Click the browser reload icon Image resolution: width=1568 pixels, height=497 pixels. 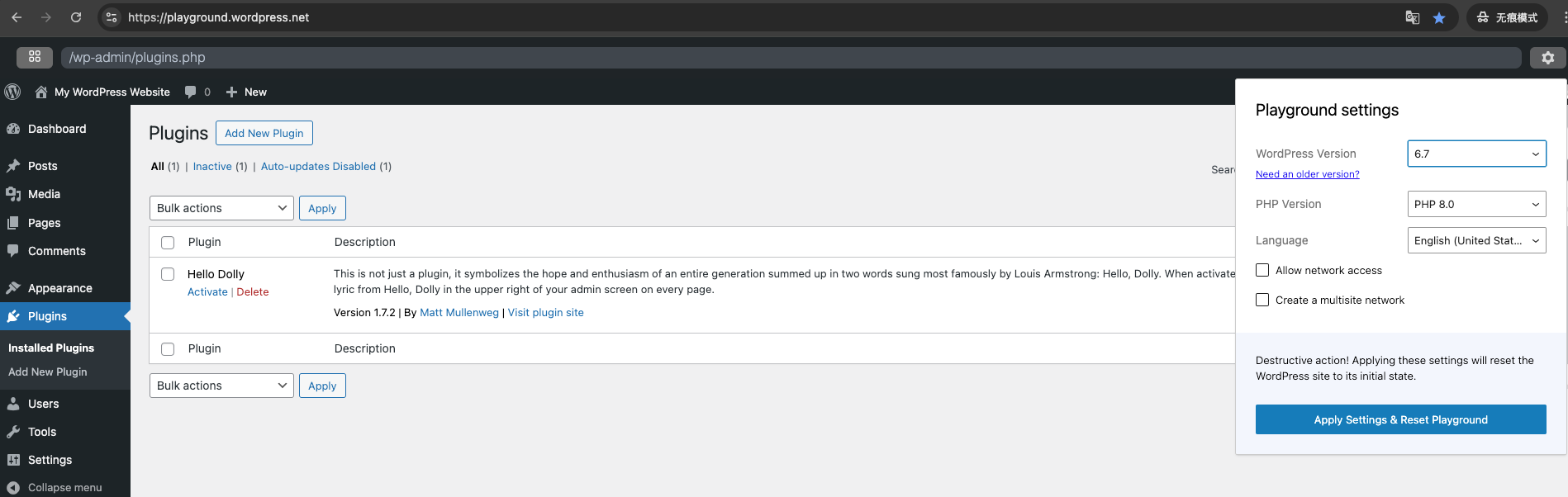coord(76,17)
